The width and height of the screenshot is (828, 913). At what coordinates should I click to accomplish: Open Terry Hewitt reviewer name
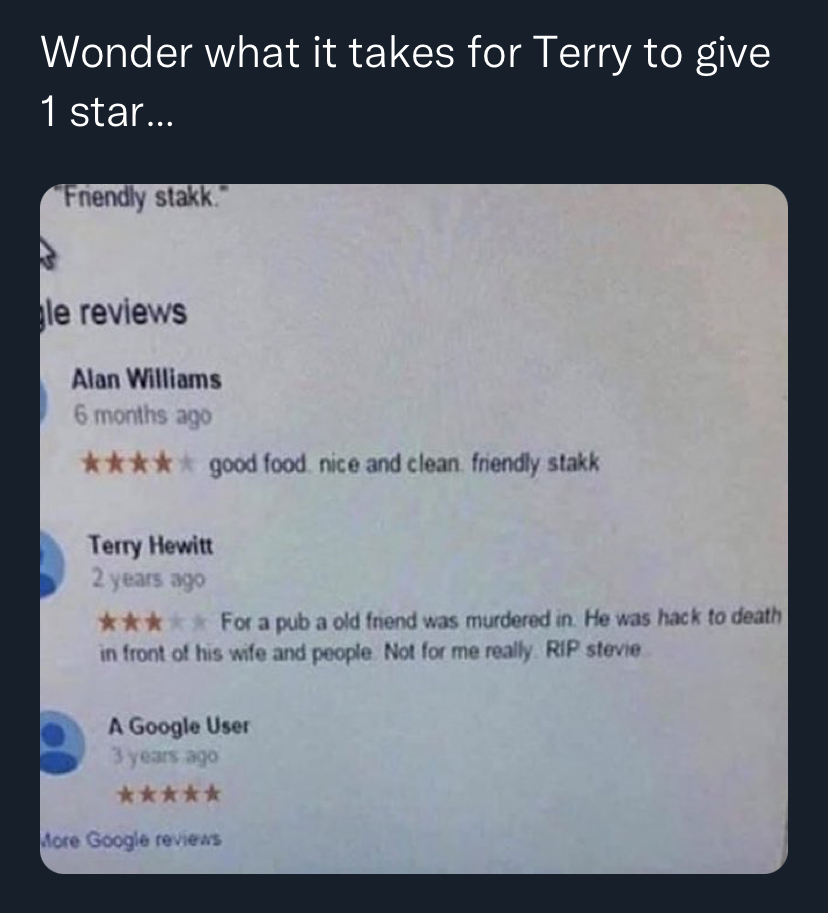coord(151,546)
